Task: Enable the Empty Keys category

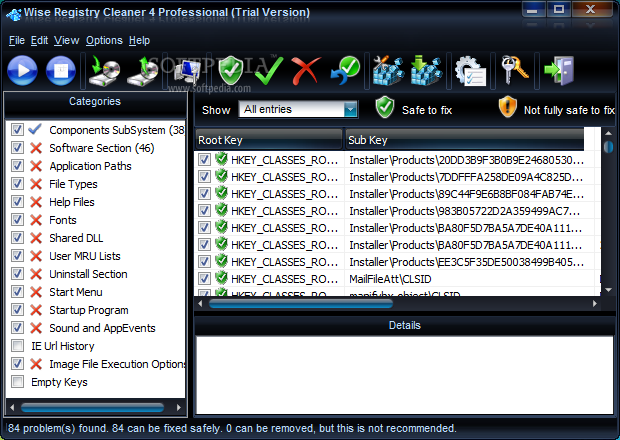Action: [x=17, y=381]
